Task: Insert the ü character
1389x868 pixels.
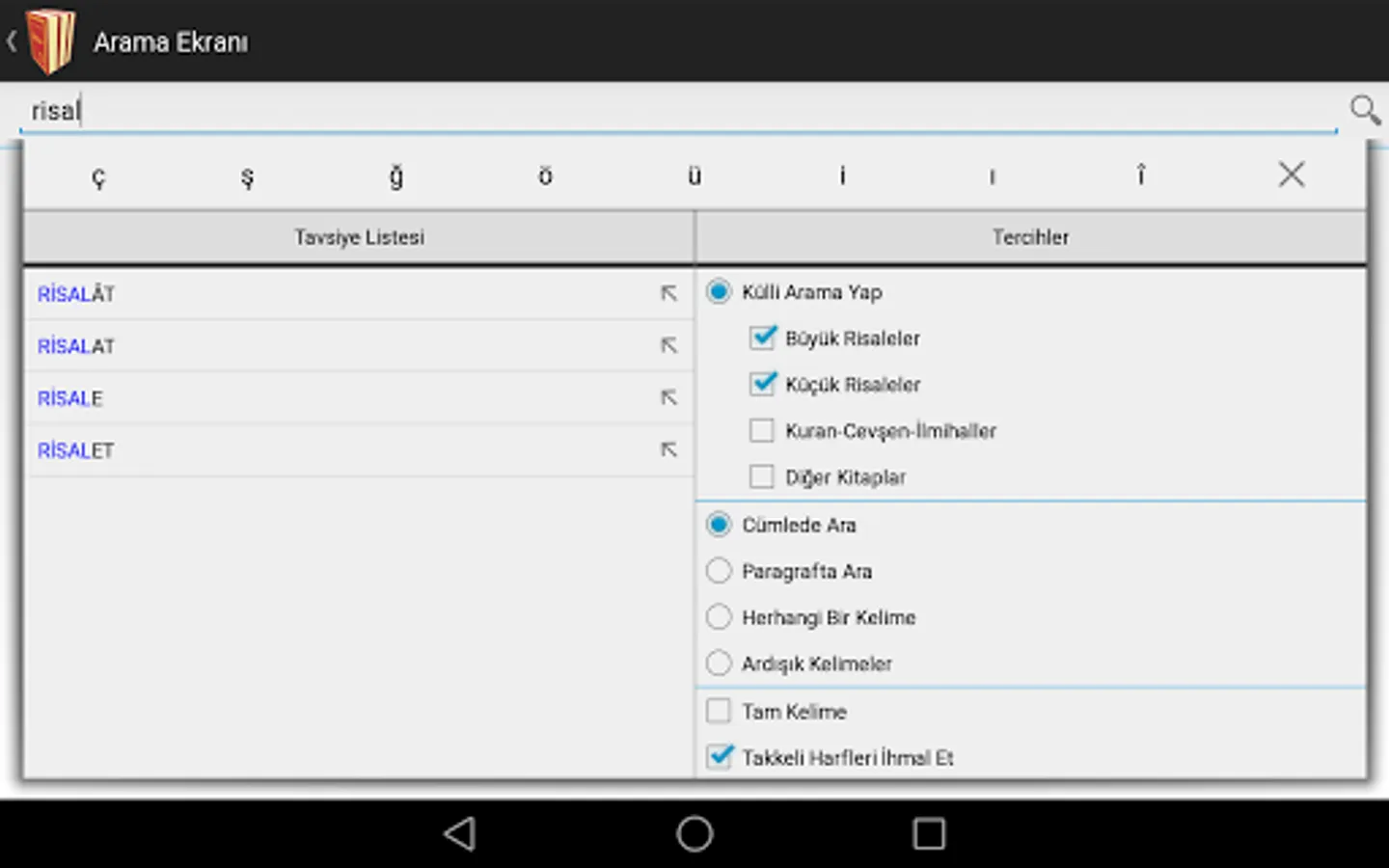Action: [x=694, y=176]
